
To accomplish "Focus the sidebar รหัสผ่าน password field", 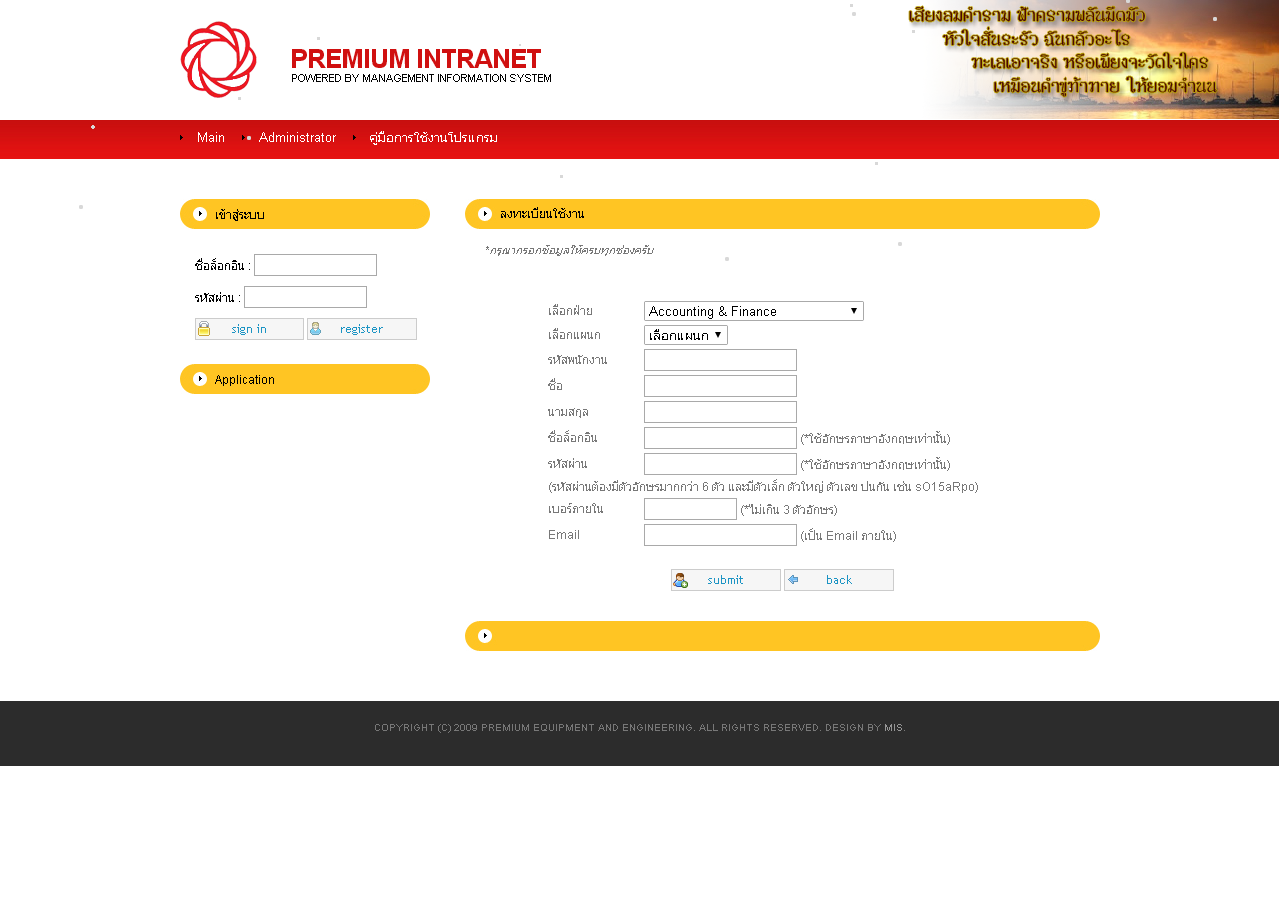I will (305, 297).
